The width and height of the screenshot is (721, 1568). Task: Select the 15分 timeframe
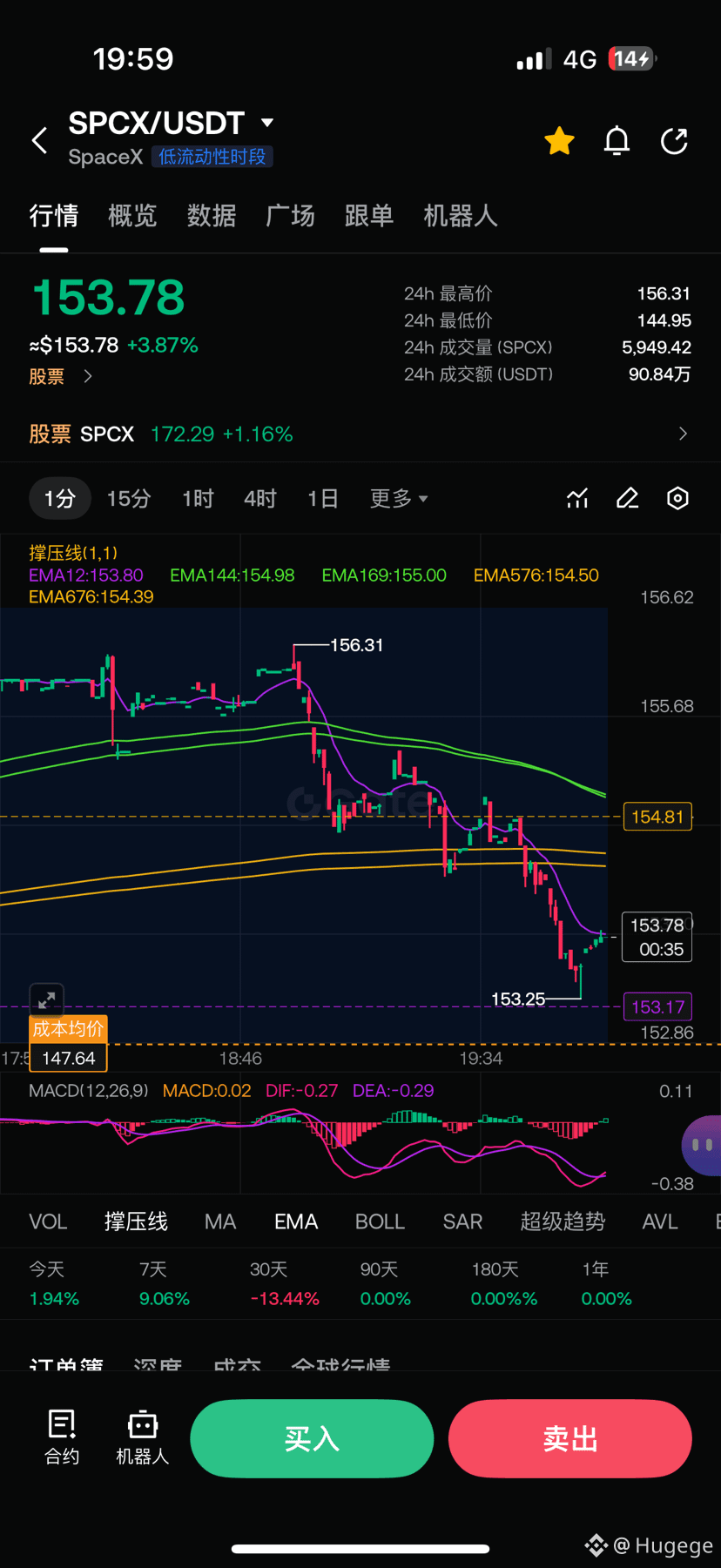coord(129,498)
